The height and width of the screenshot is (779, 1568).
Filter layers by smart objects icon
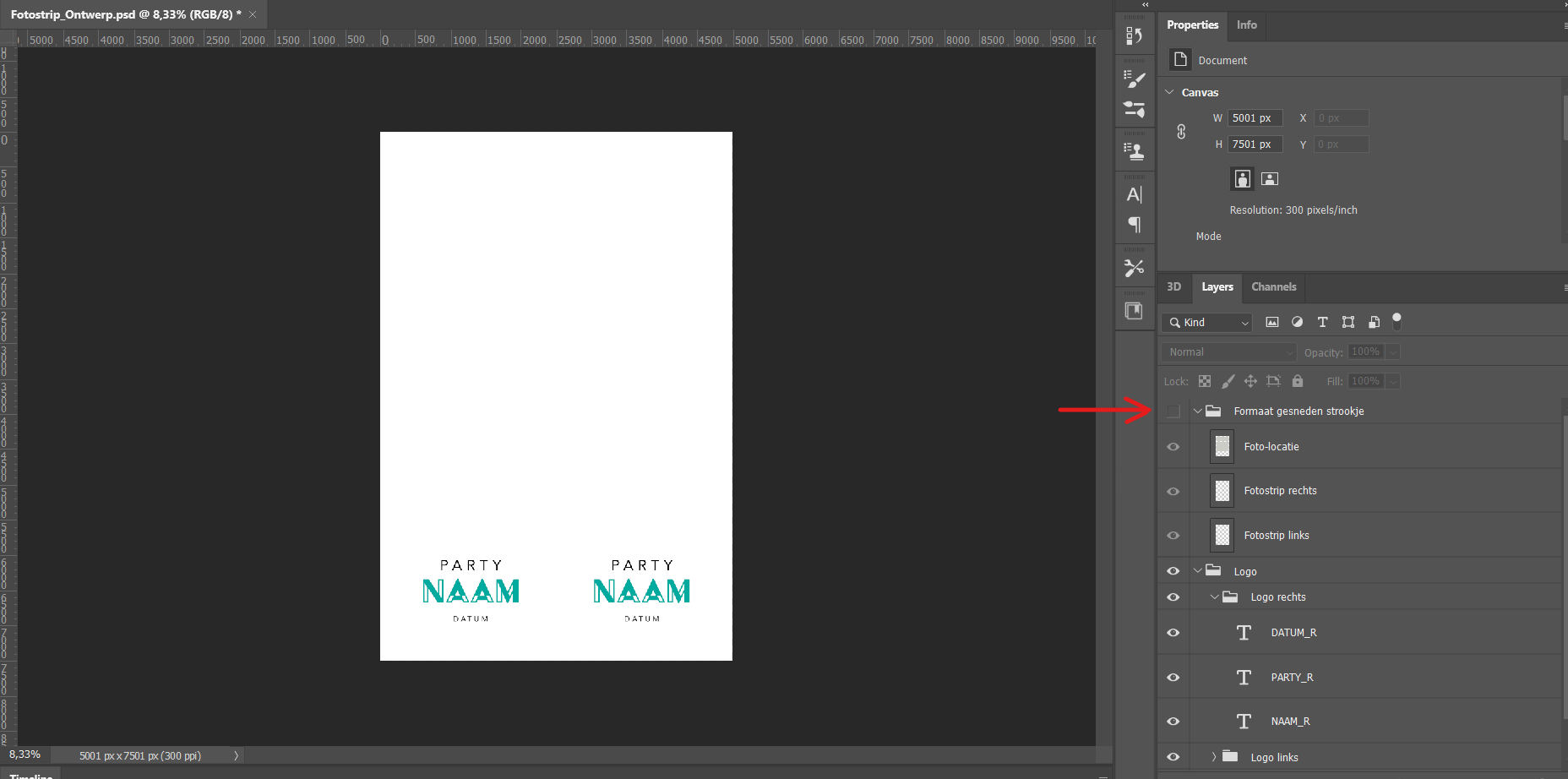point(1374,322)
